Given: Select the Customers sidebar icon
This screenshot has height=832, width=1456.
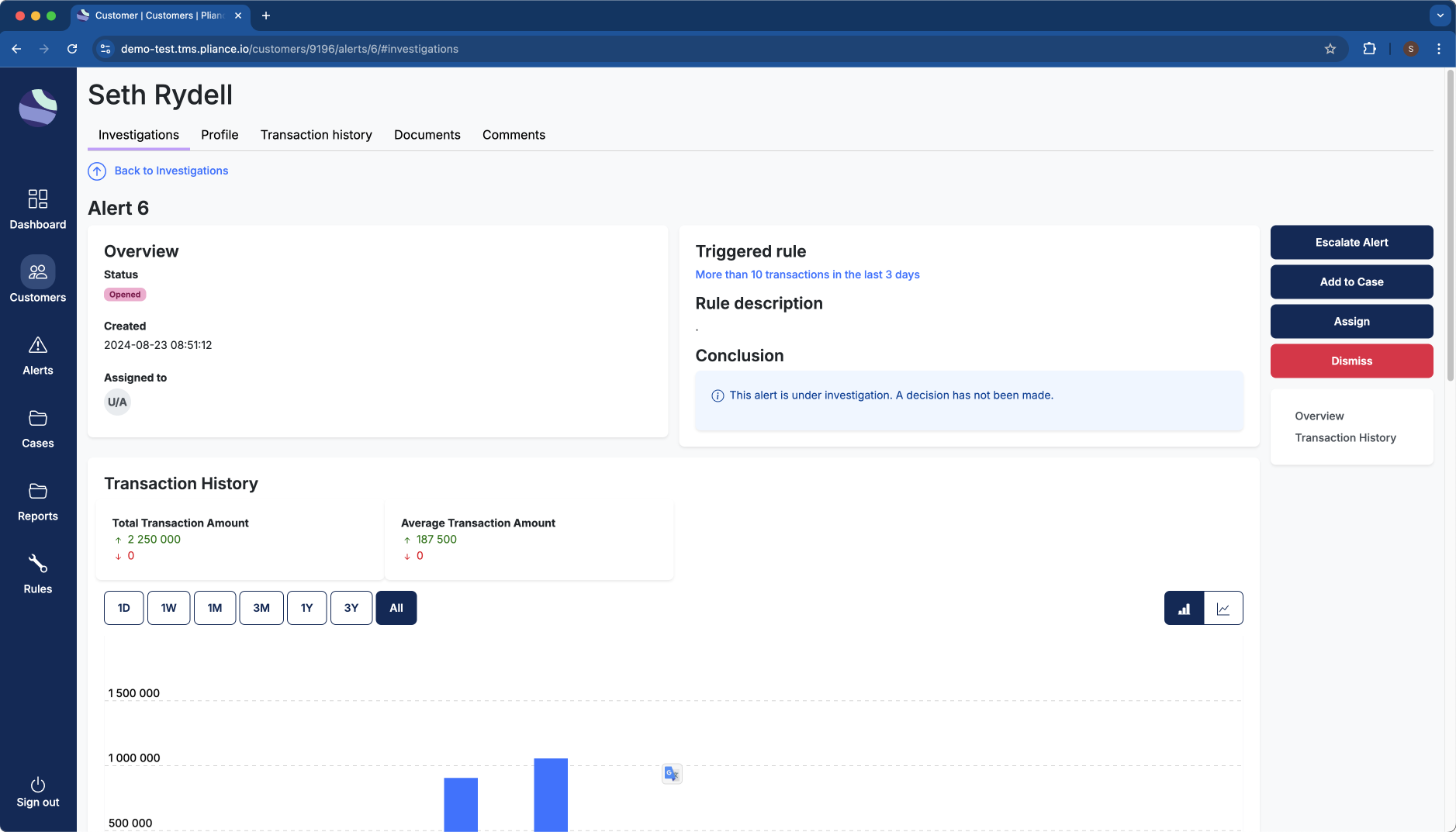Looking at the screenshot, I should (38, 279).
